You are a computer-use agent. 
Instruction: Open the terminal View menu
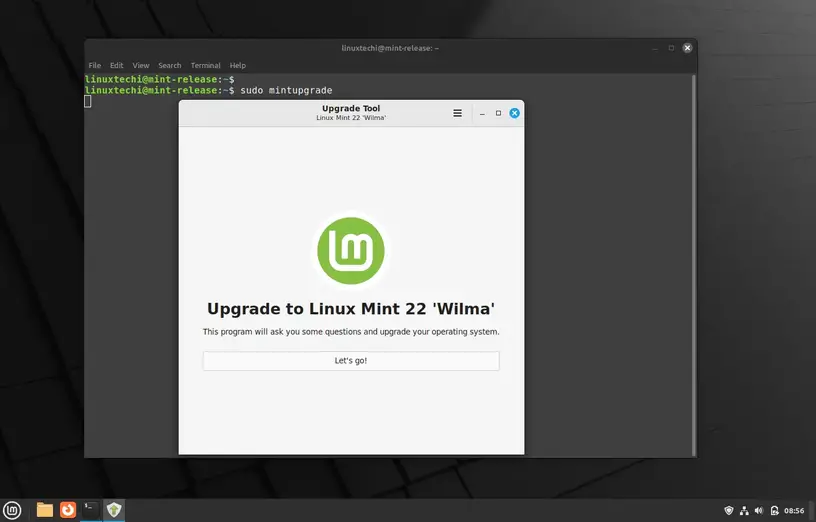point(141,66)
